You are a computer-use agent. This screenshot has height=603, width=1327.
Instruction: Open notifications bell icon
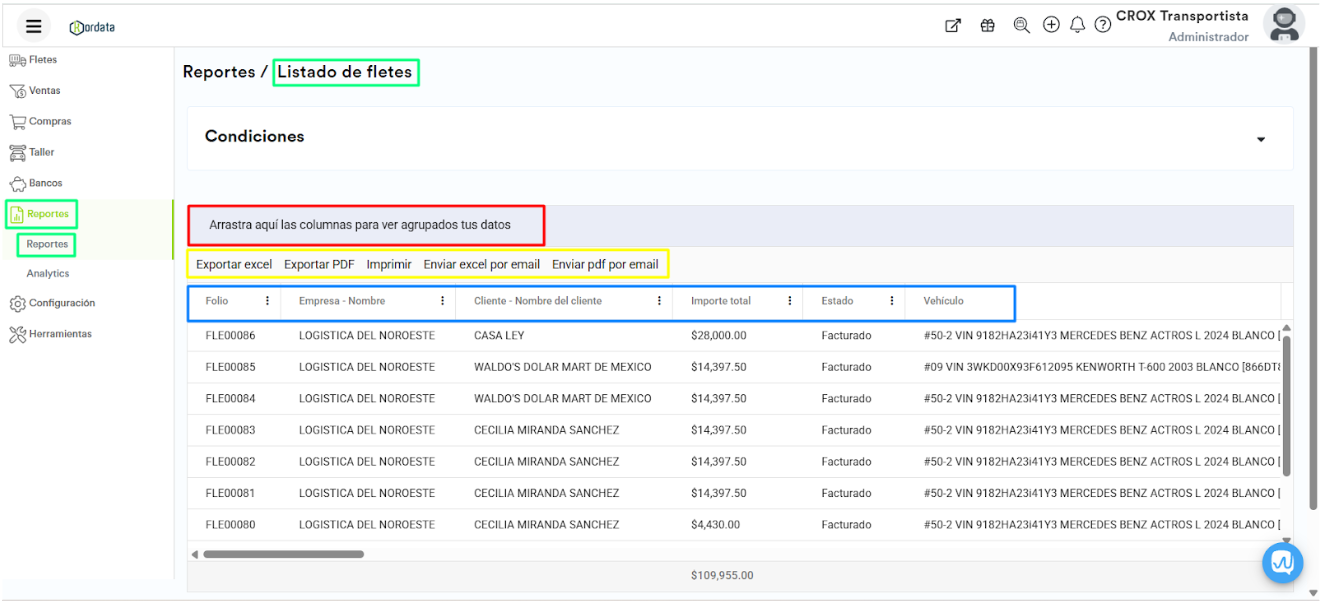tap(1077, 26)
